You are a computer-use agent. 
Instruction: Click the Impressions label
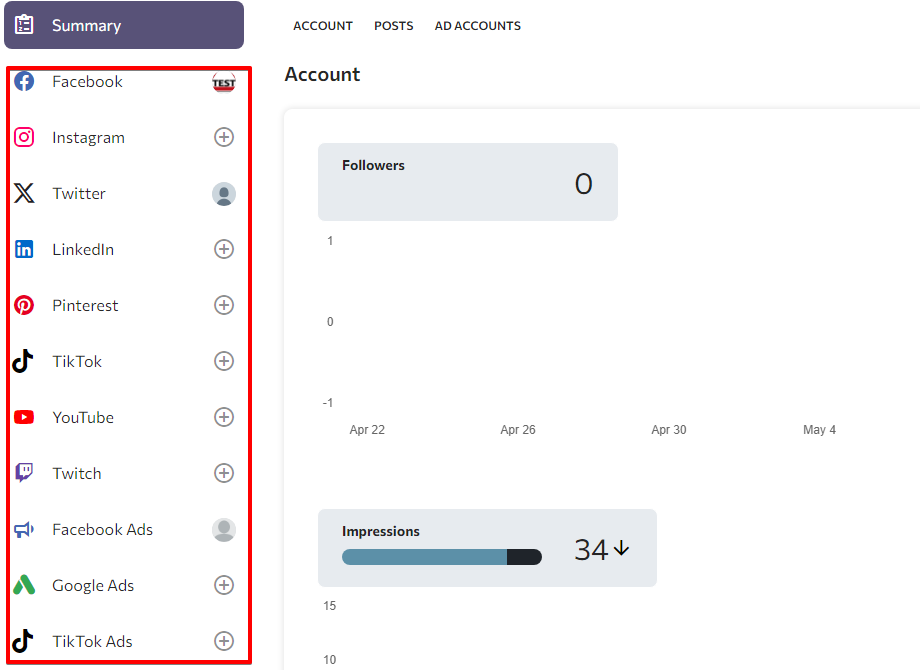coord(381,532)
